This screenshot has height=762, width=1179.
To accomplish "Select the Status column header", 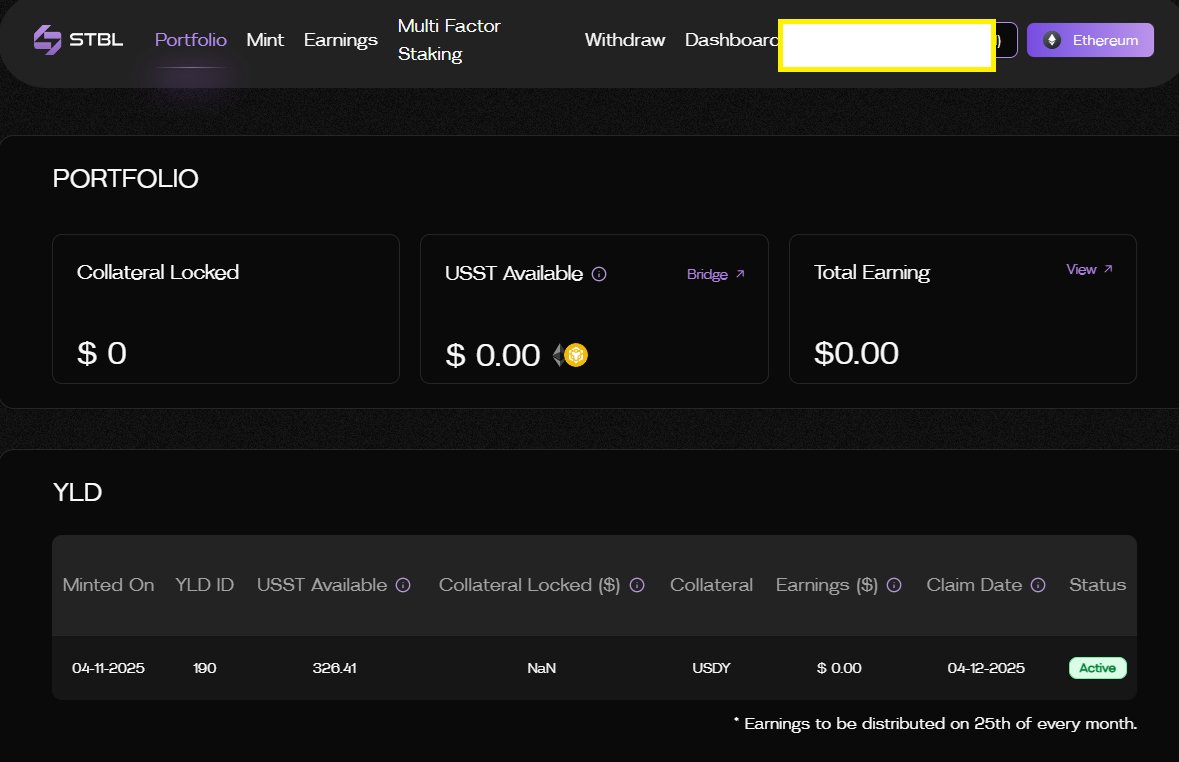I will tap(1098, 585).
